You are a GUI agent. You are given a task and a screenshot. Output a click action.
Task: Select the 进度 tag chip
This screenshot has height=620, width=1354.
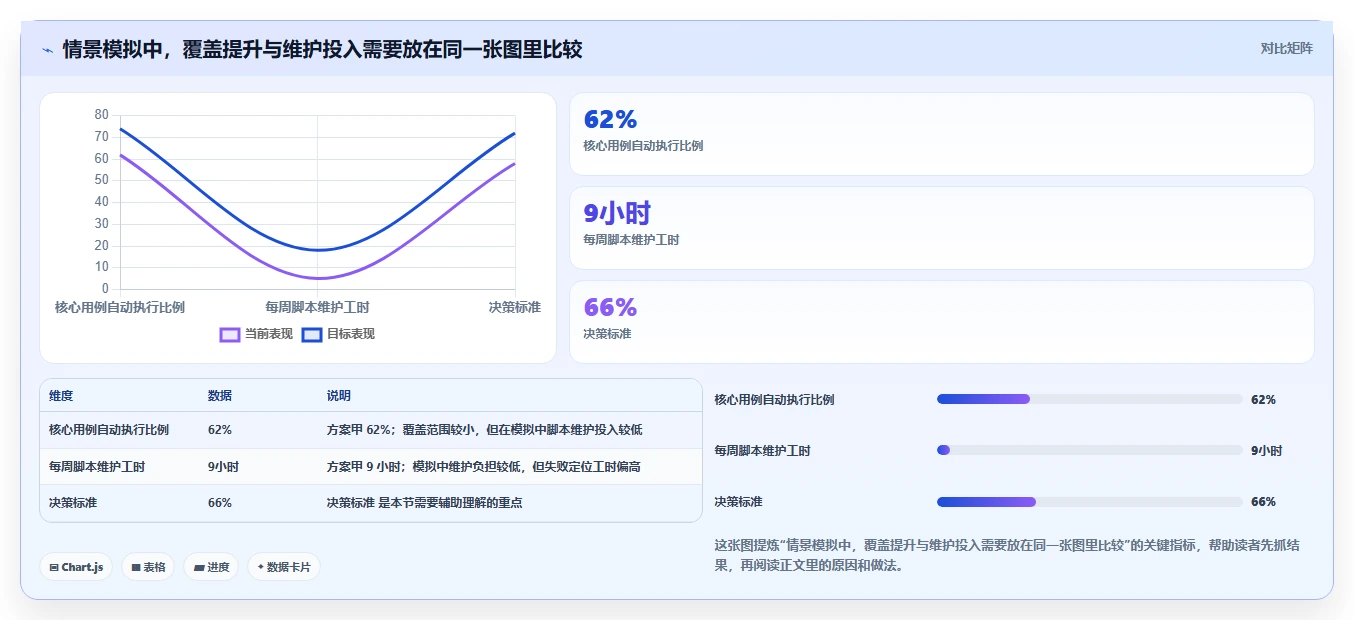[x=211, y=567]
